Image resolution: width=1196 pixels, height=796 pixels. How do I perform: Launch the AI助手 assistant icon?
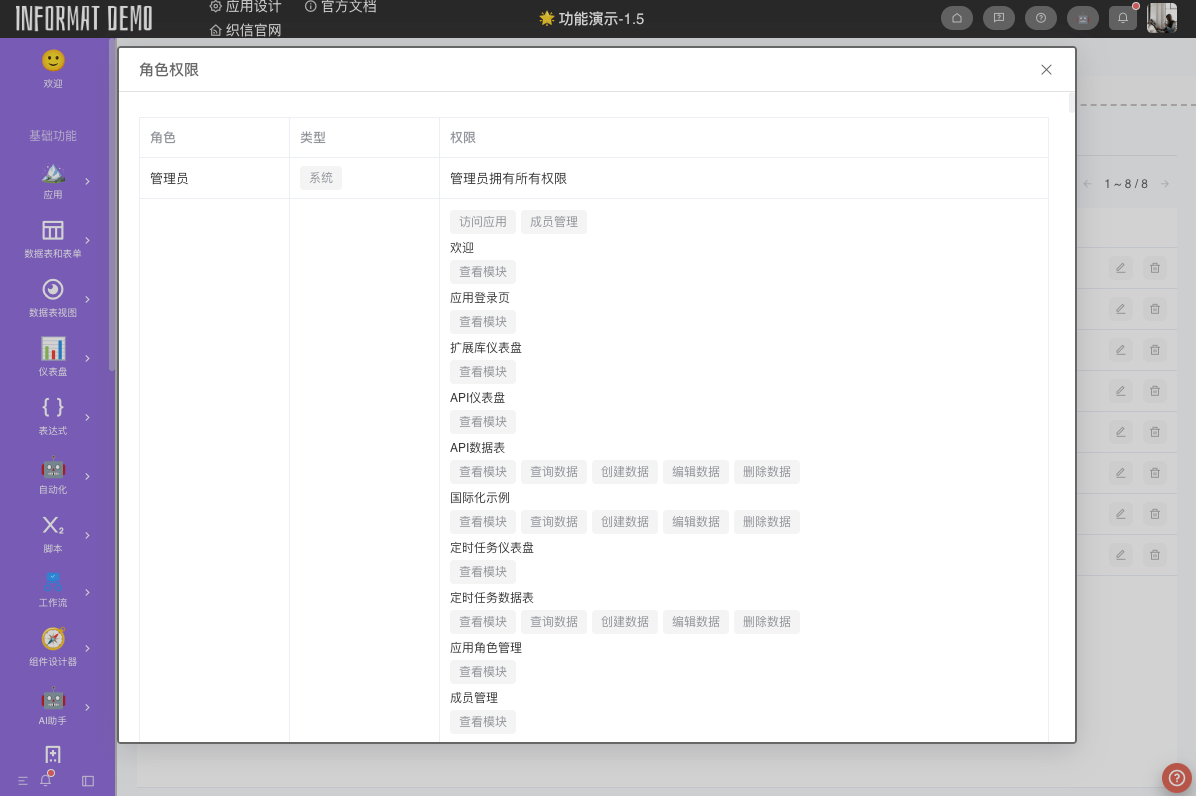53,700
